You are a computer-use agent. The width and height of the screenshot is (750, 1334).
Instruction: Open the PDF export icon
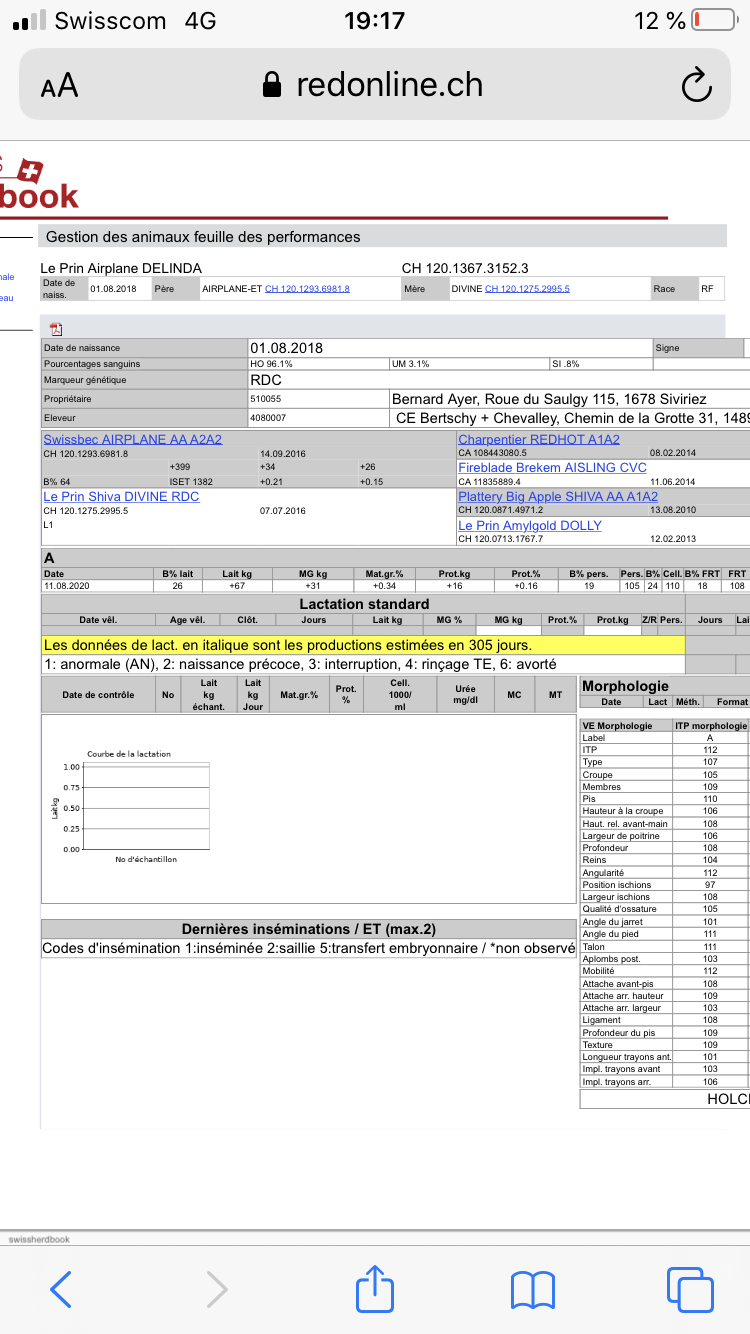(56, 329)
